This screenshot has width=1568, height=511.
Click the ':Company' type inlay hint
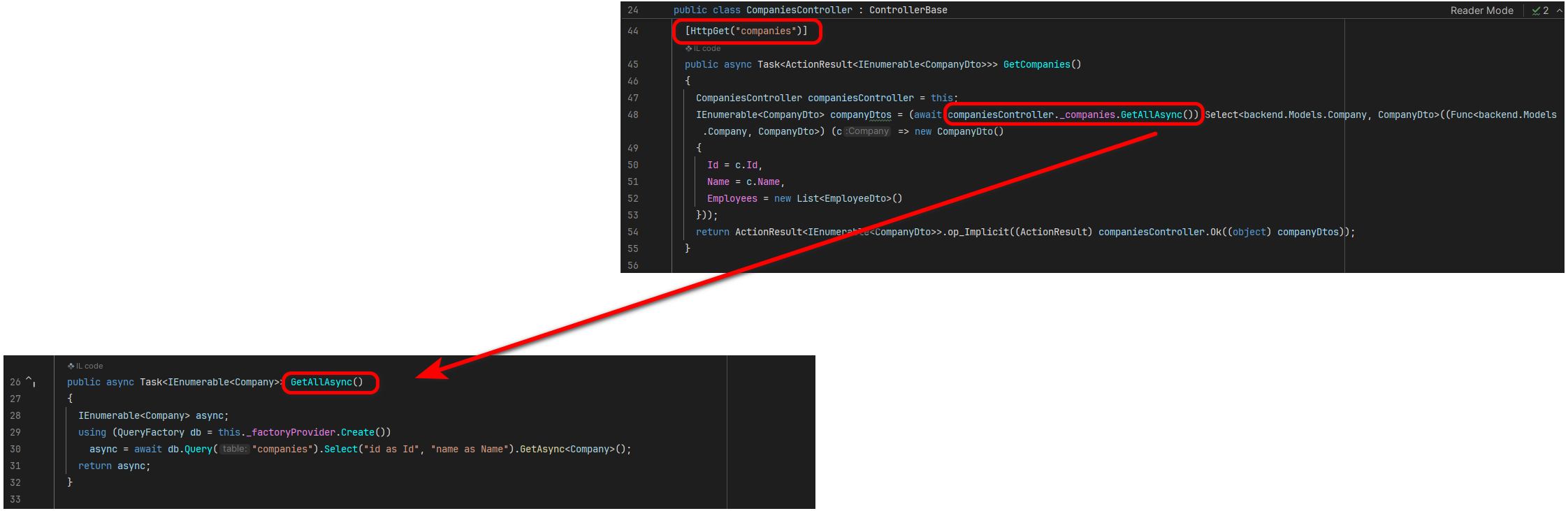868,131
